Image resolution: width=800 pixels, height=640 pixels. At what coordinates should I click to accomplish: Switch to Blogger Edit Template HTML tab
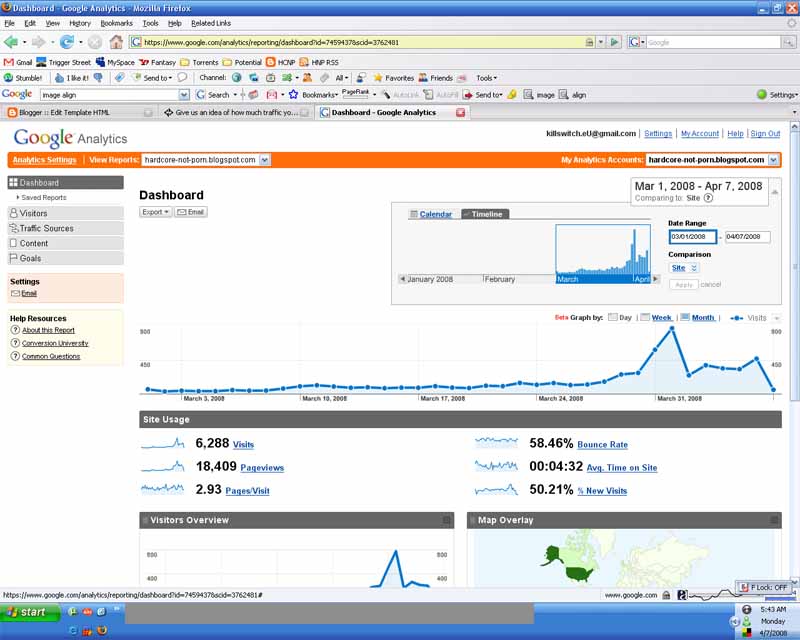(x=79, y=112)
